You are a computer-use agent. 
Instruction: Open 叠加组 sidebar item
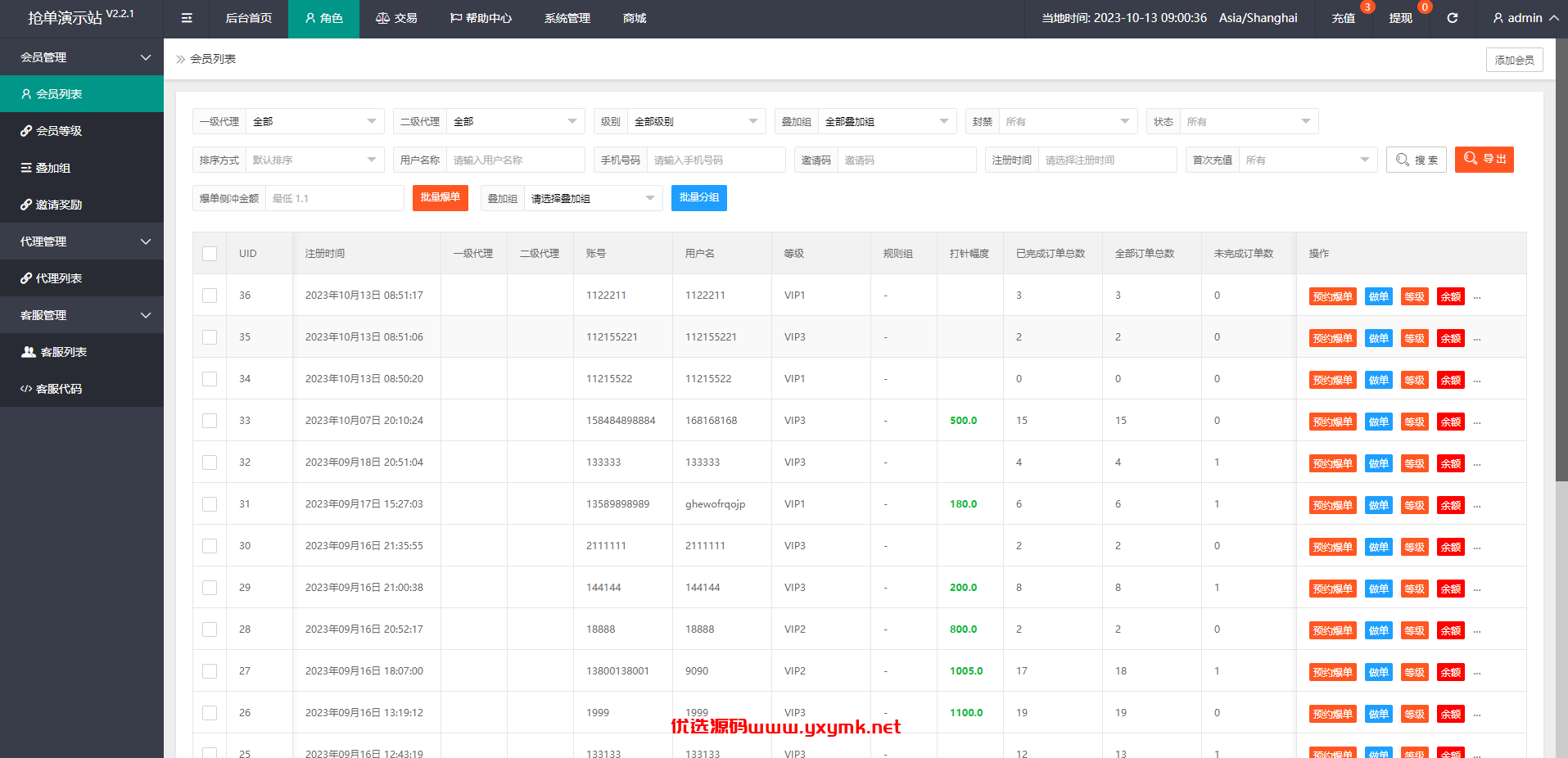click(82, 168)
